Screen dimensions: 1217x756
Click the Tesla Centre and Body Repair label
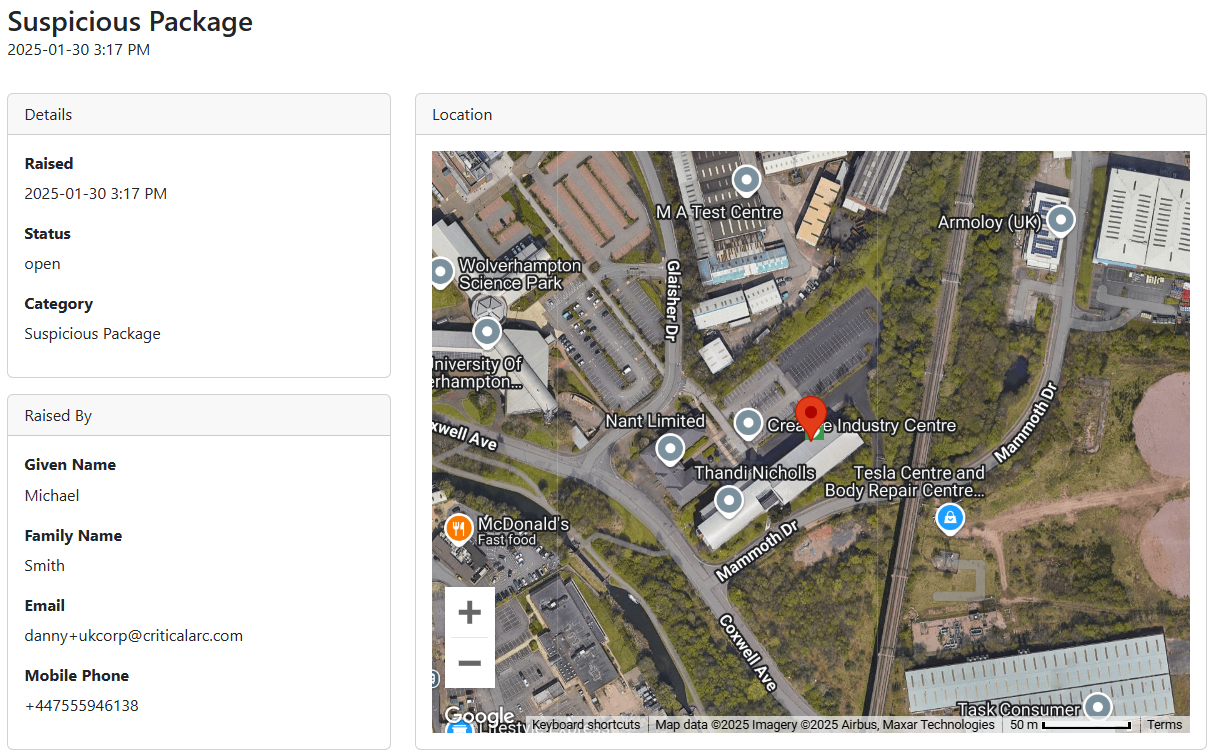pos(904,482)
